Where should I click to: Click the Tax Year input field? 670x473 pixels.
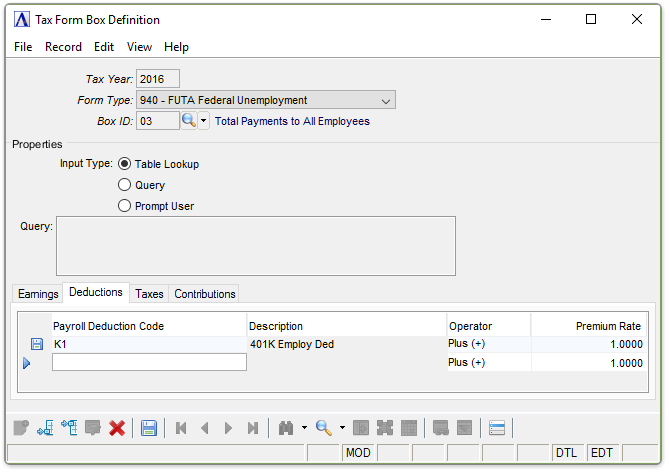pos(158,79)
